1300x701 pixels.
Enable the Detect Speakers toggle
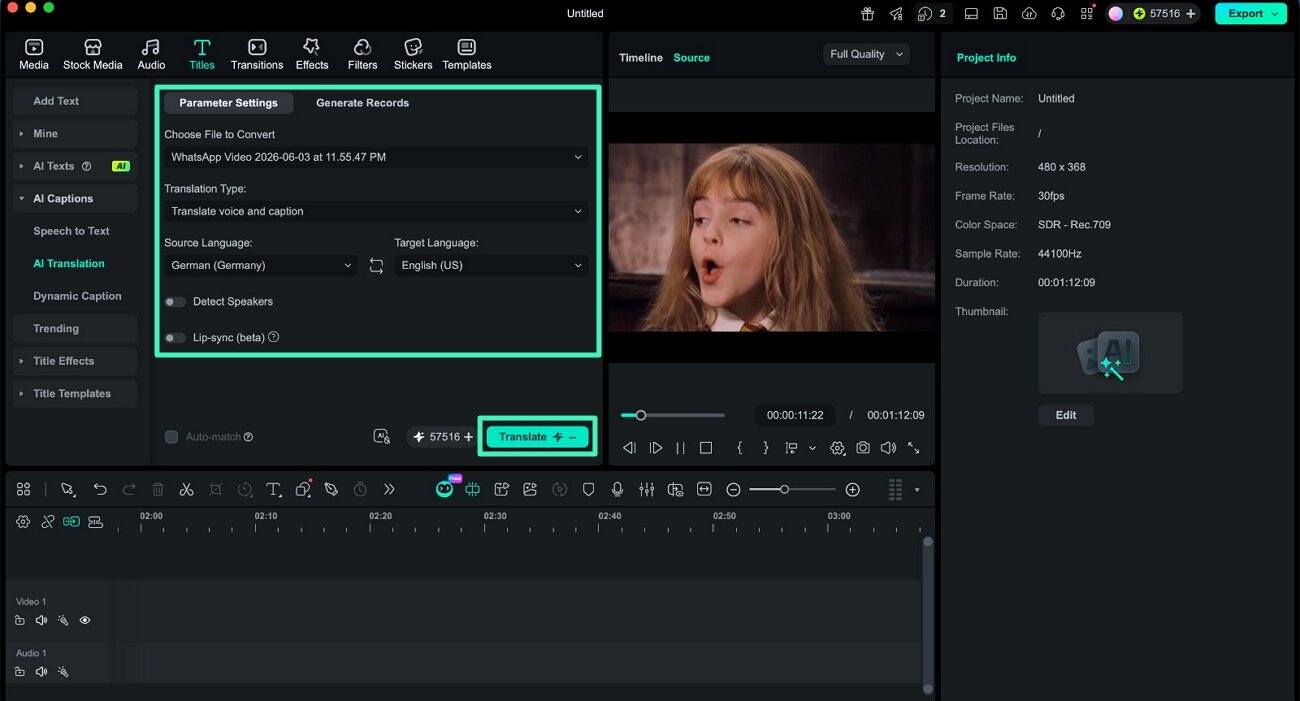tap(175, 302)
